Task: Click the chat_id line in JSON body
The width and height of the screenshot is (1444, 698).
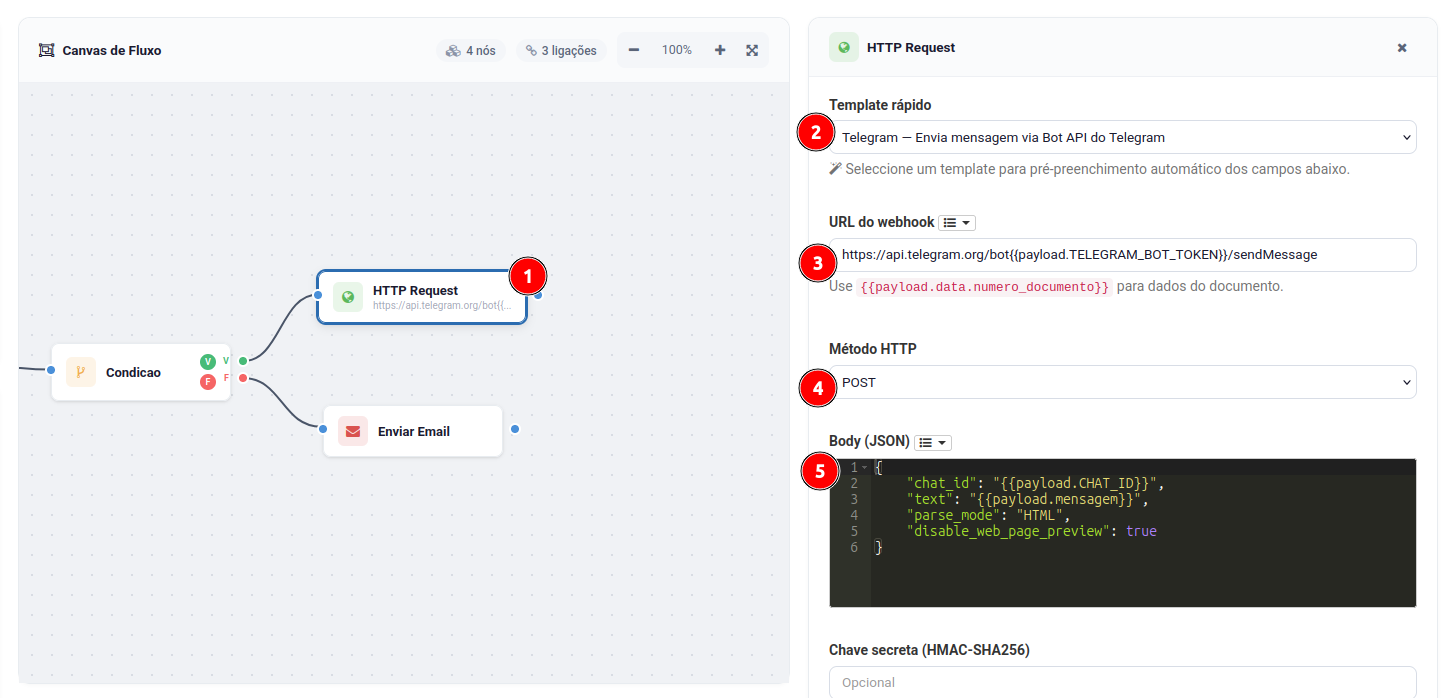Action: click(x=1035, y=483)
